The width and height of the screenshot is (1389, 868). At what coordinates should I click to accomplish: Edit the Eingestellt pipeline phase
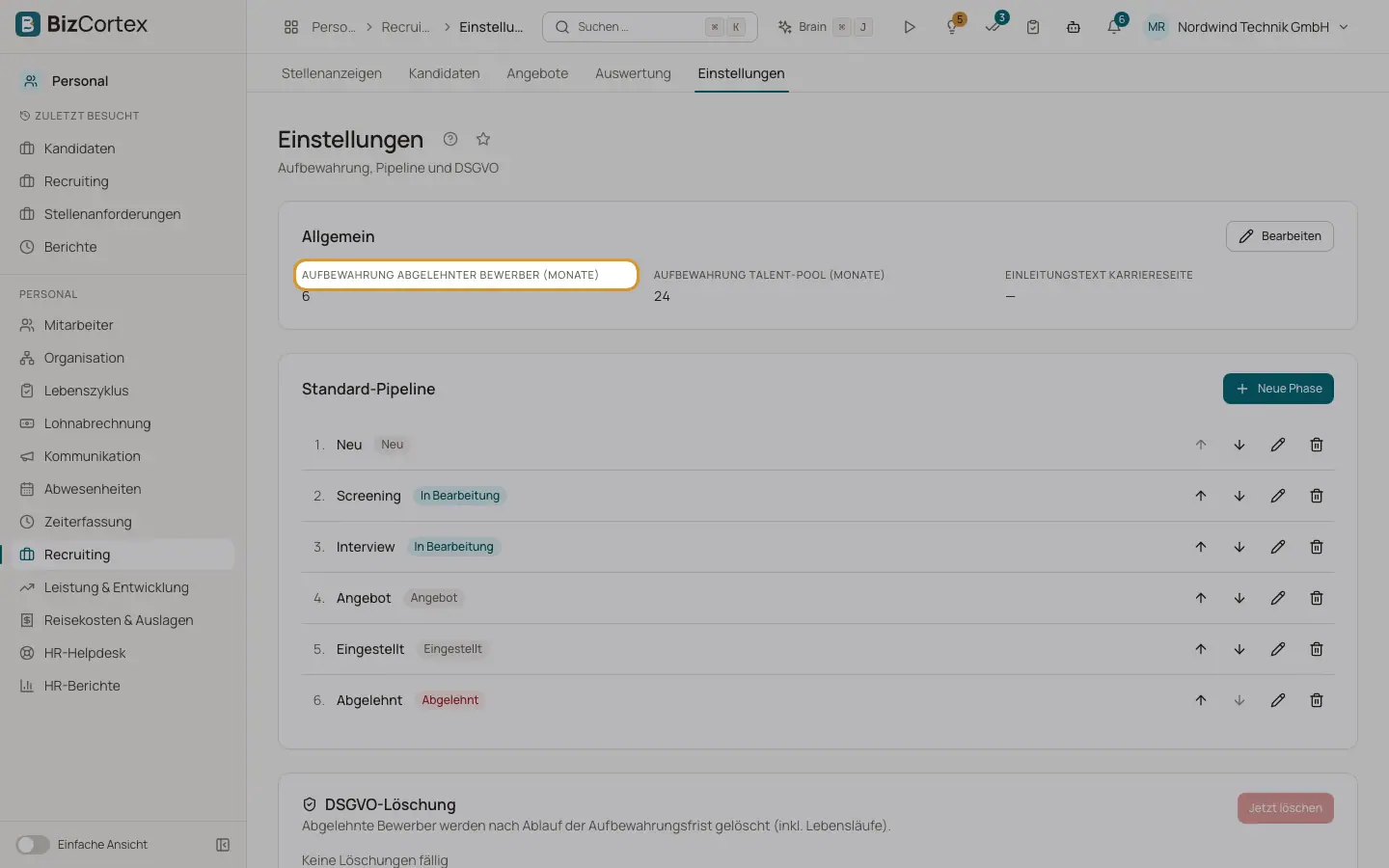coord(1278,649)
